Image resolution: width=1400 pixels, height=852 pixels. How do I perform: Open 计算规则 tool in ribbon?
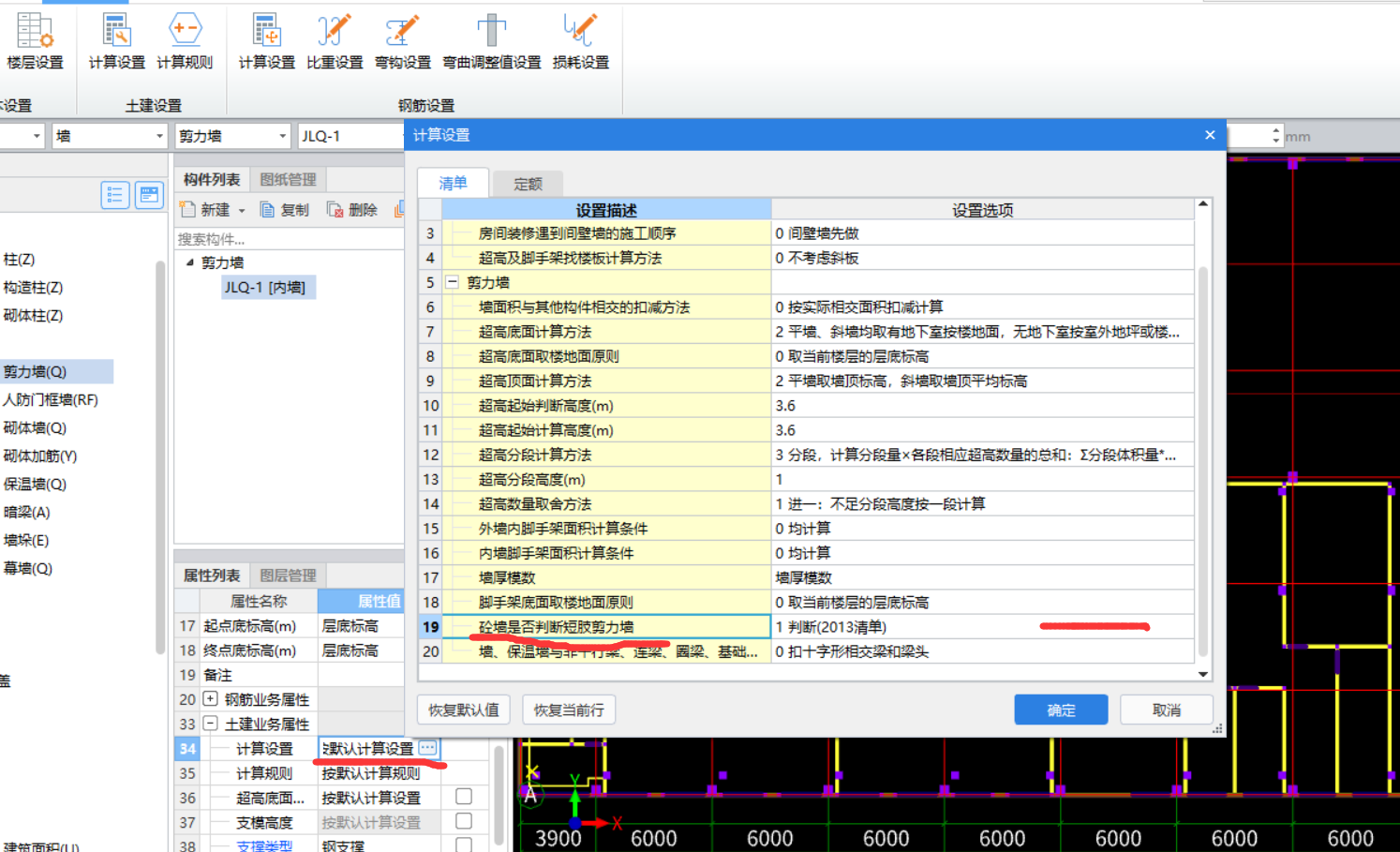point(185,42)
